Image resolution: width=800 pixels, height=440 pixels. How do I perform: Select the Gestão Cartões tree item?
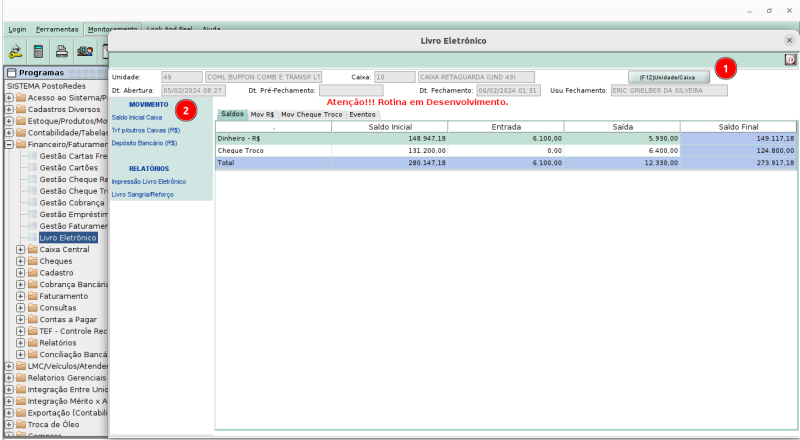tap(67, 167)
